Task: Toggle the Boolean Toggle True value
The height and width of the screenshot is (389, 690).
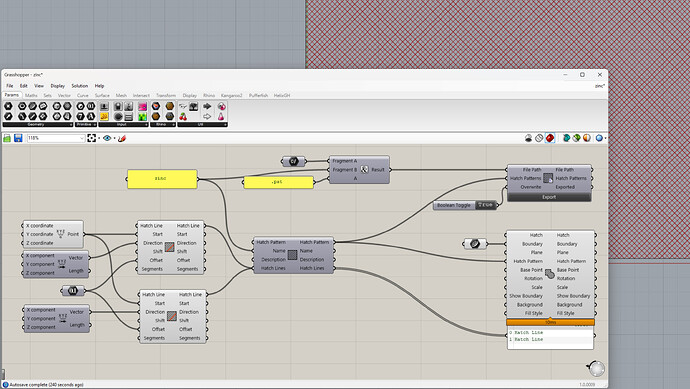Action: [485, 205]
